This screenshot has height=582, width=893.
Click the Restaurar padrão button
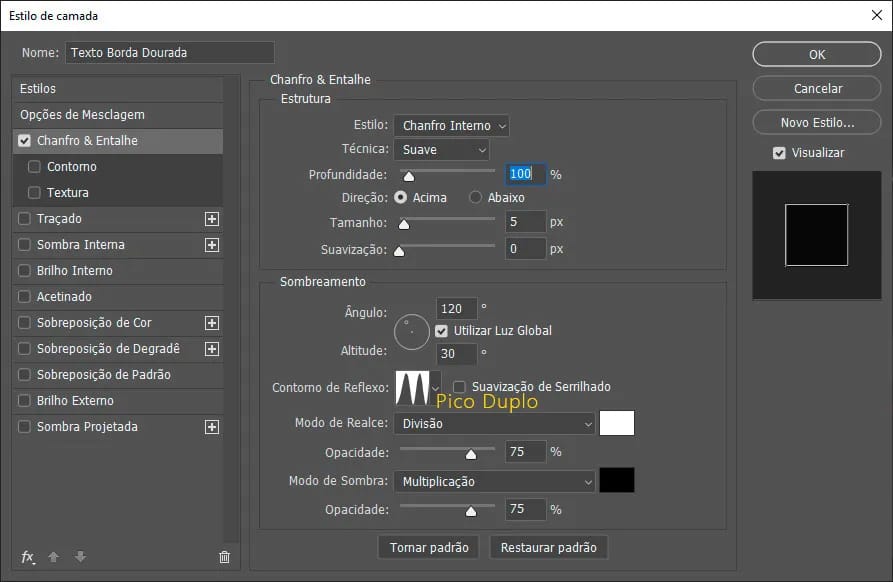(548, 548)
